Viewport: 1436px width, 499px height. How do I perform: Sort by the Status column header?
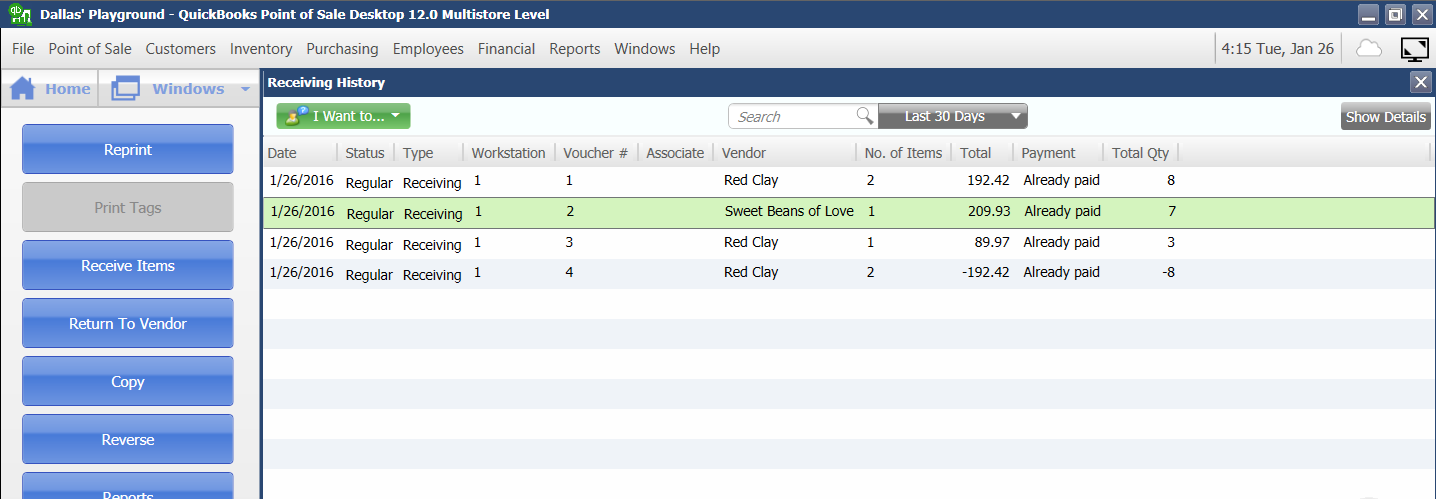[366, 153]
